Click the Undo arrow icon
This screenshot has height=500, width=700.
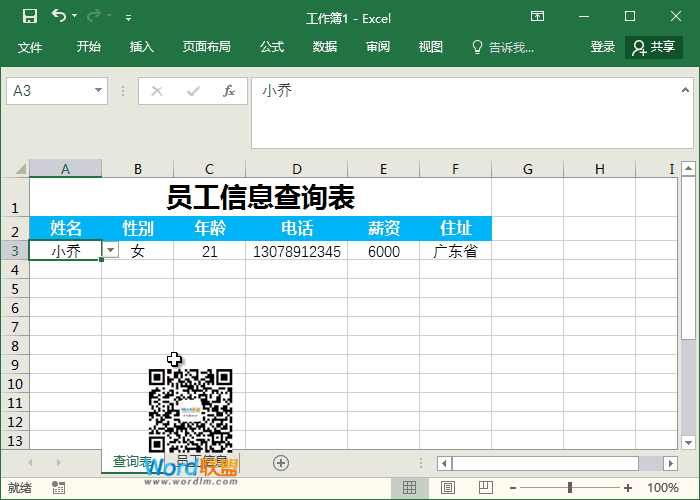tap(58, 16)
